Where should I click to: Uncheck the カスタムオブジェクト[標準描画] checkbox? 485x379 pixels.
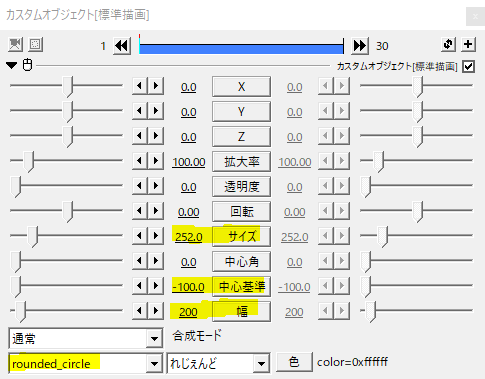point(468,66)
